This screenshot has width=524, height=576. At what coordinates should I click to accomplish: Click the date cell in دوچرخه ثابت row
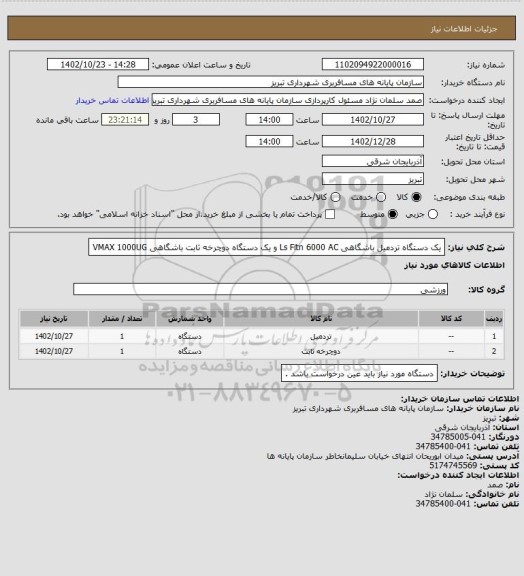[x=54, y=352]
